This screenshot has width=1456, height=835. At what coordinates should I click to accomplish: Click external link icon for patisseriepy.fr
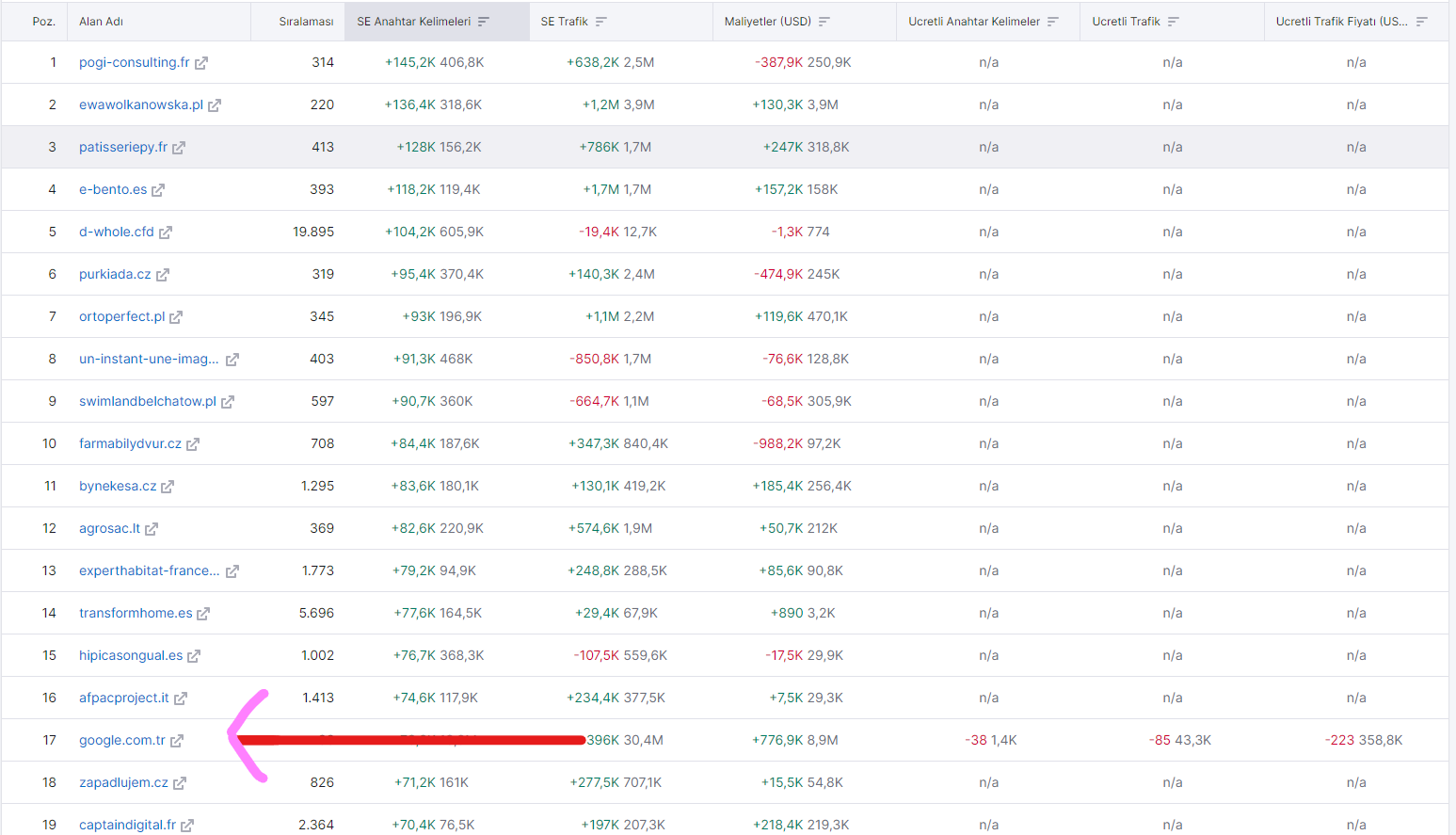pos(179,148)
